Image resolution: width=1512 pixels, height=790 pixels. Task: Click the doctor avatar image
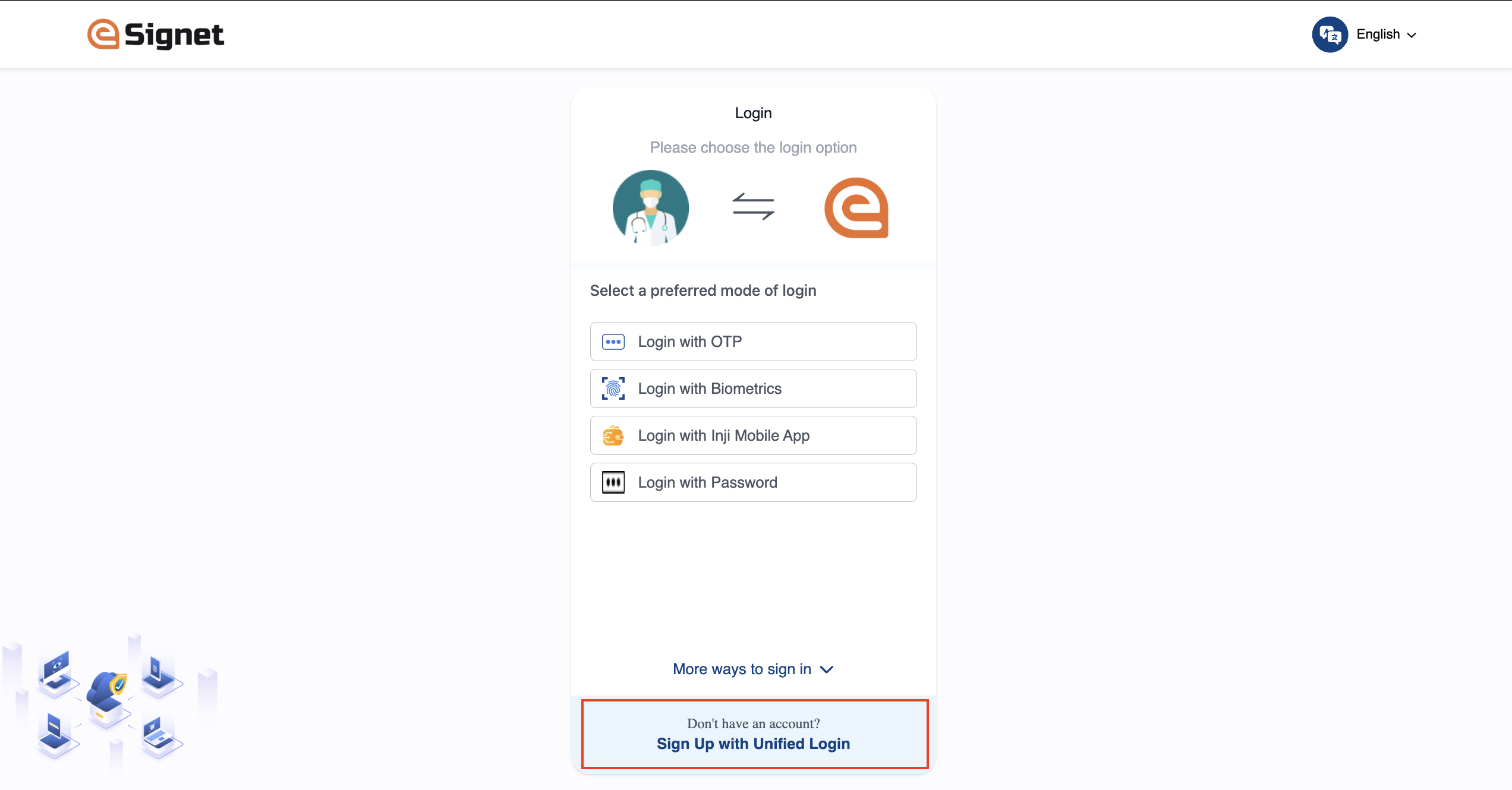tap(651, 208)
